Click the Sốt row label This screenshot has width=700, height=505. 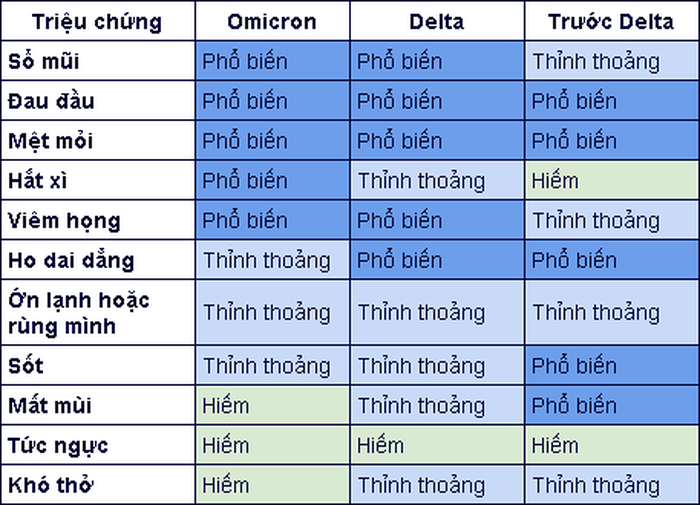[26, 365]
